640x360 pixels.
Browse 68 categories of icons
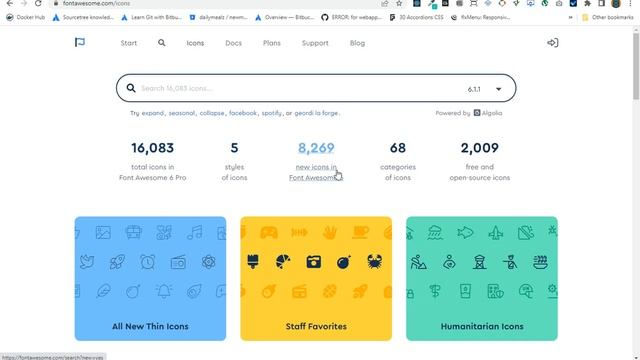click(398, 161)
